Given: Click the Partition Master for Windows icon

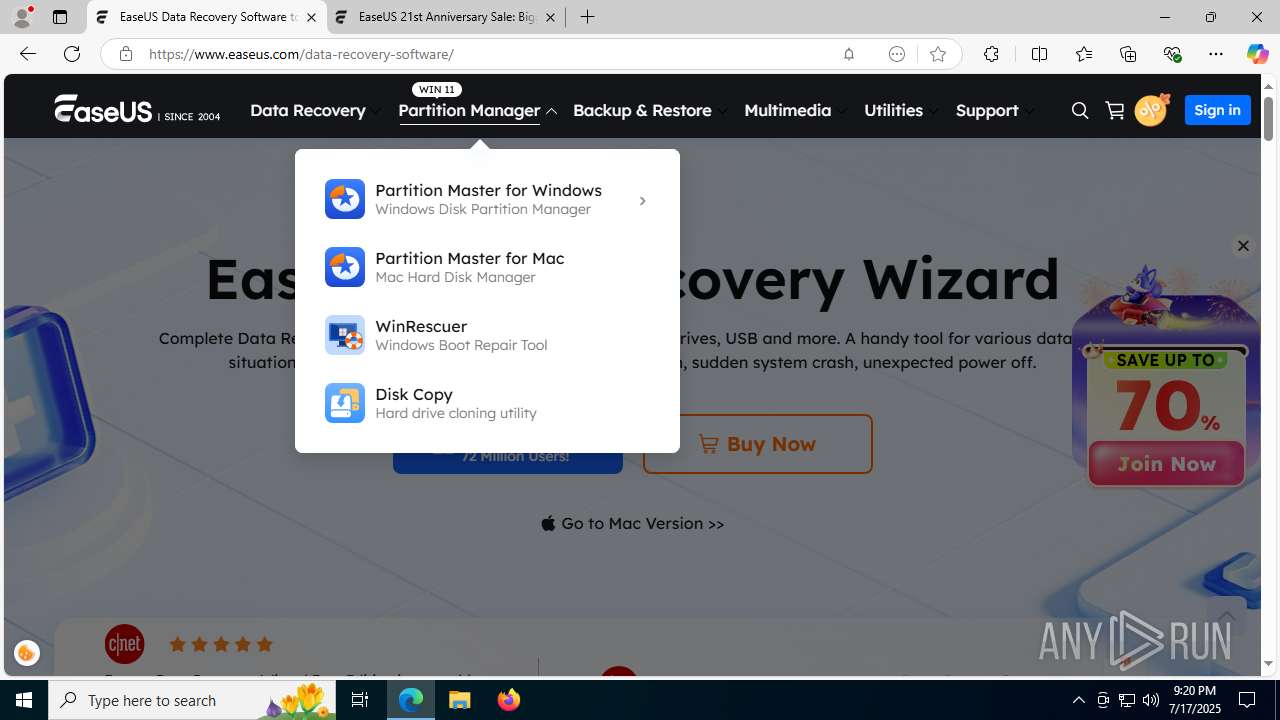Looking at the screenshot, I should (x=345, y=199).
